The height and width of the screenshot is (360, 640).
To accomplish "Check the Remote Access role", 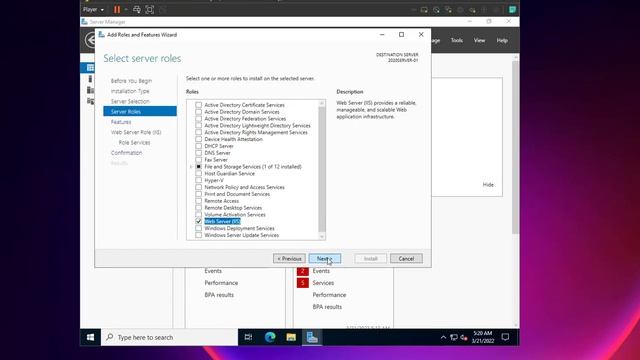I will coord(198,201).
